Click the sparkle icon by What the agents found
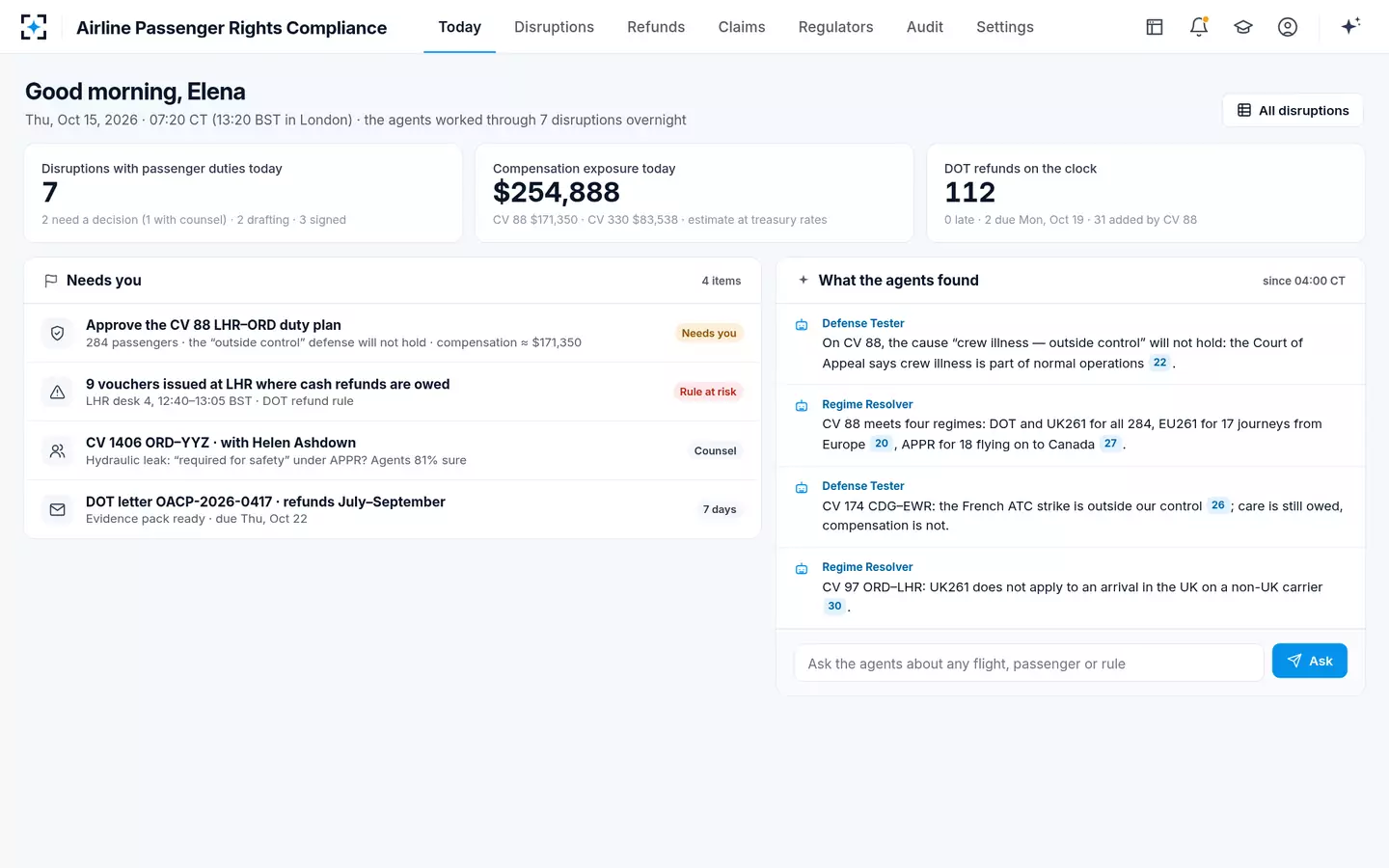1389x868 pixels. (803, 280)
